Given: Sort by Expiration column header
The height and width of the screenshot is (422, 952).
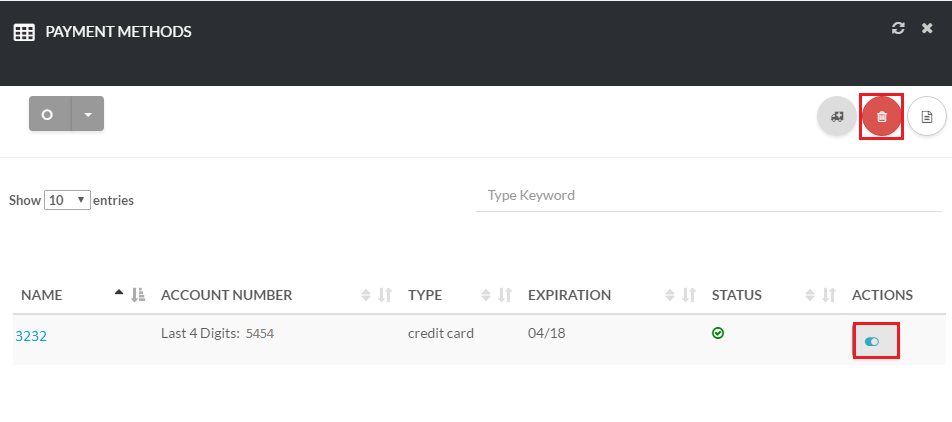Looking at the screenshot, I should pos(569,295).
